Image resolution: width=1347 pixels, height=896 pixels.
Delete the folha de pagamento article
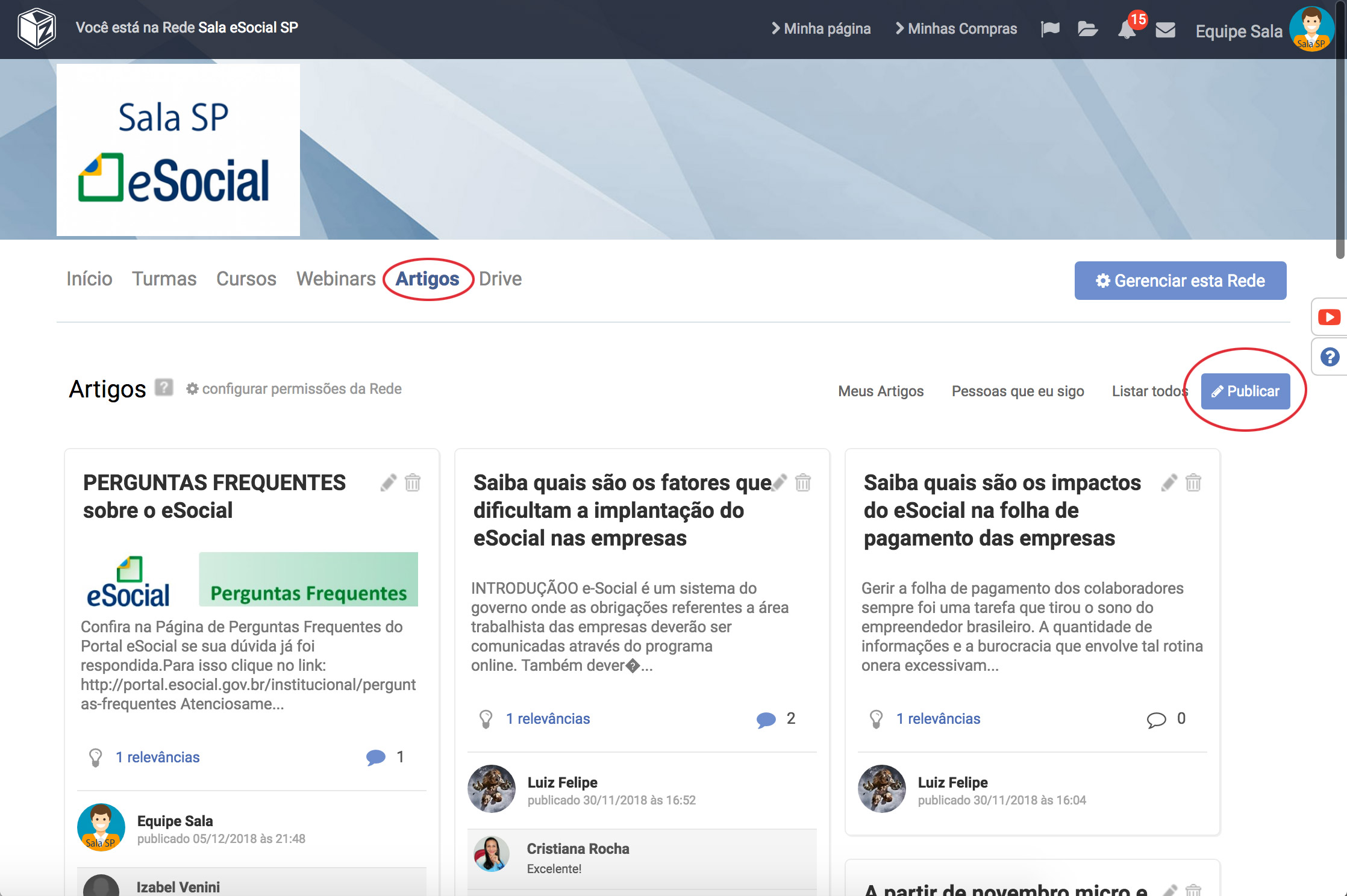(x=1193, y=482)
